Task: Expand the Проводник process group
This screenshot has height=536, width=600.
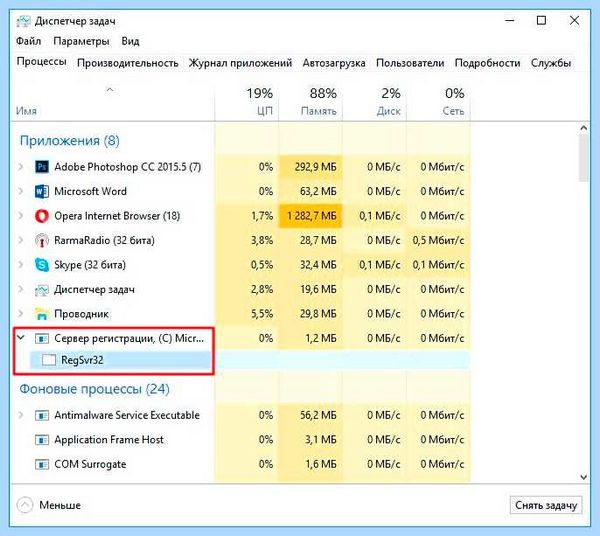Action: click(x=21, y=314)
